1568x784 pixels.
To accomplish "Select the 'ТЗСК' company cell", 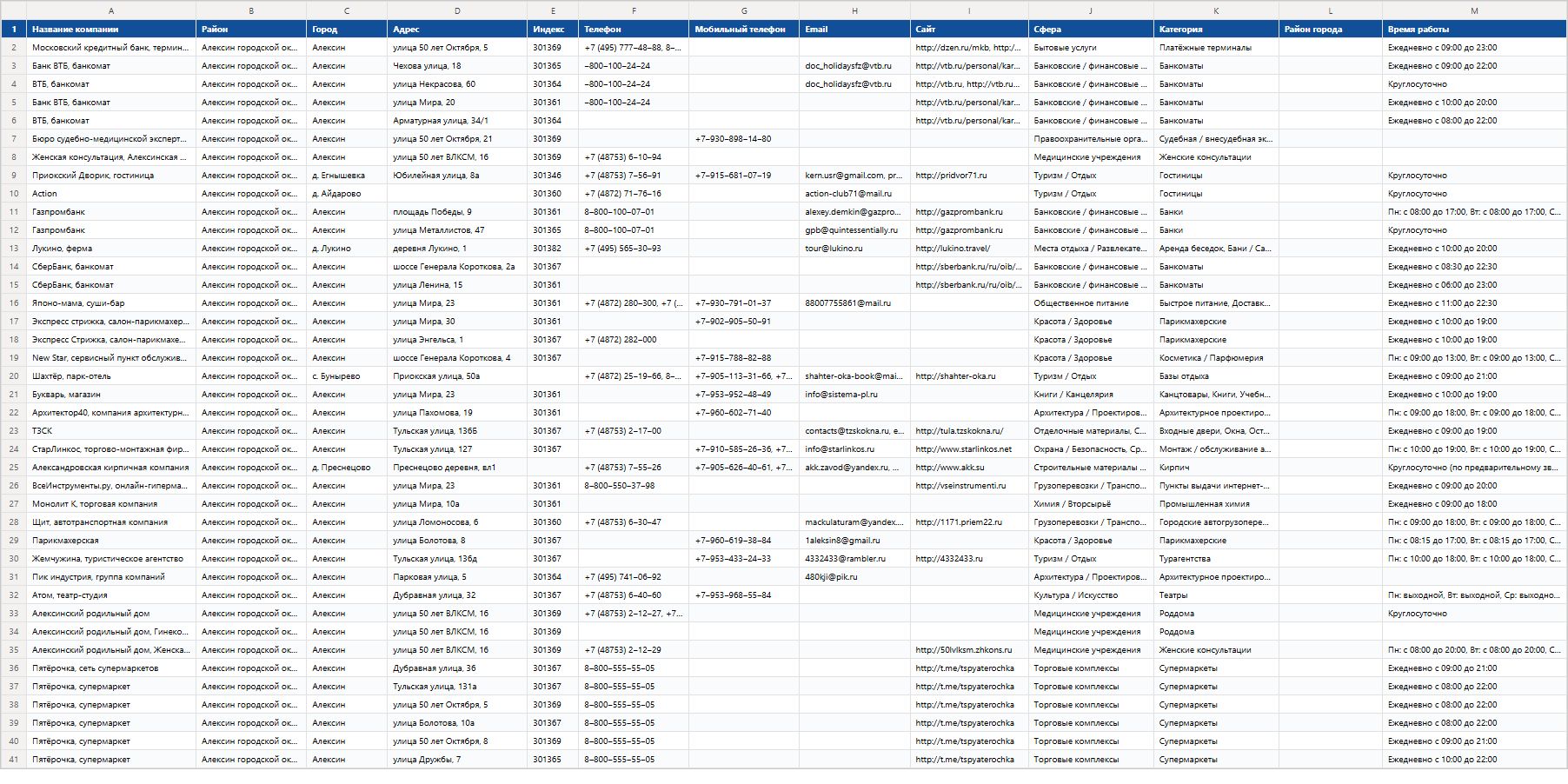I will [111, 431].
